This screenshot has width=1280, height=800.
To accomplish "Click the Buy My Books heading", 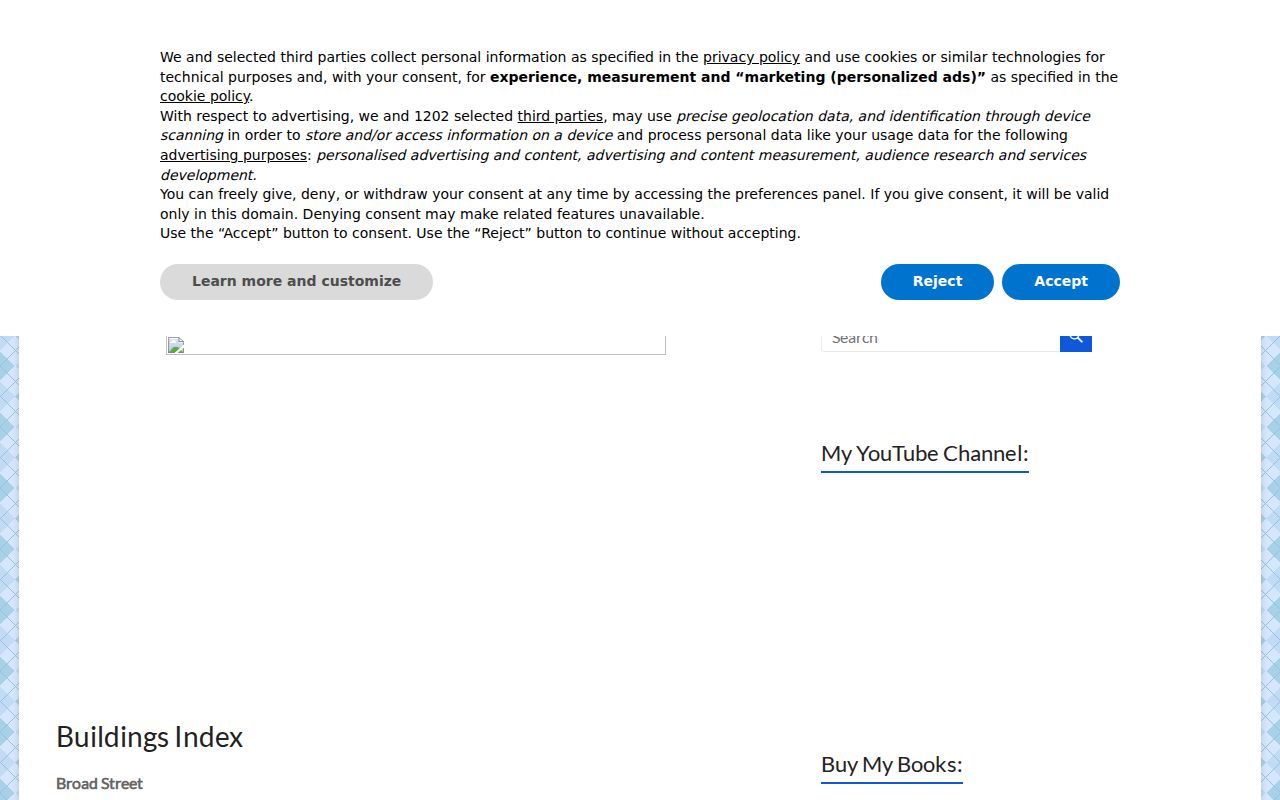I will click(x=891, y=765).
